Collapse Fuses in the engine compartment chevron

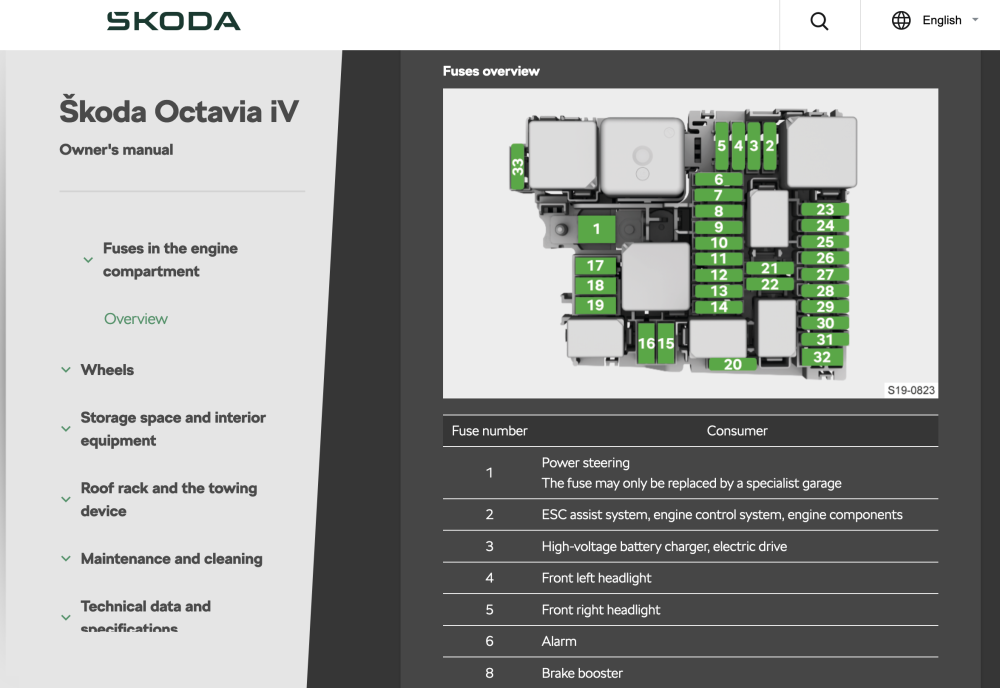point(88,260)
